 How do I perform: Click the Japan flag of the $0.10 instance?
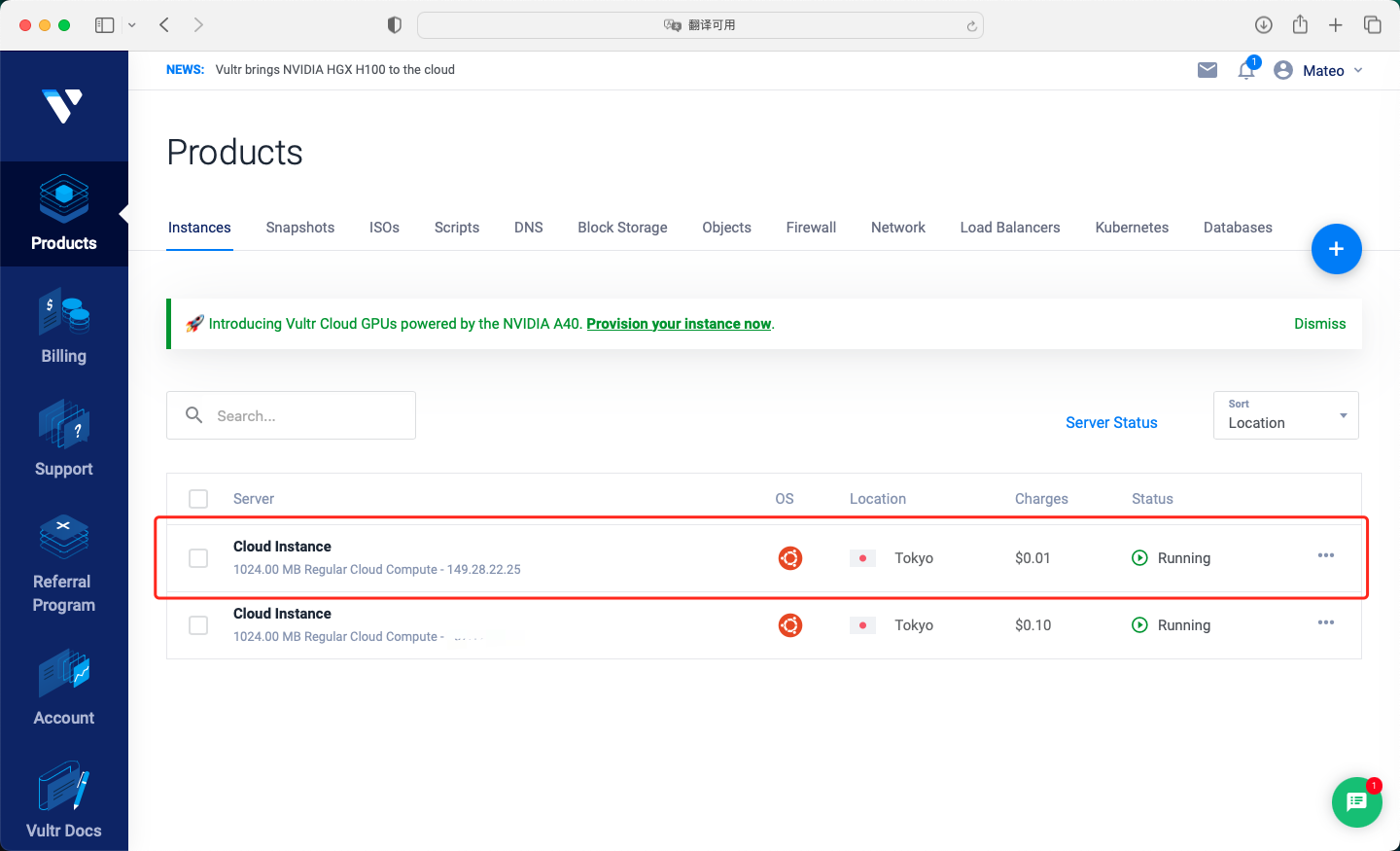click(x=862, y=625)
